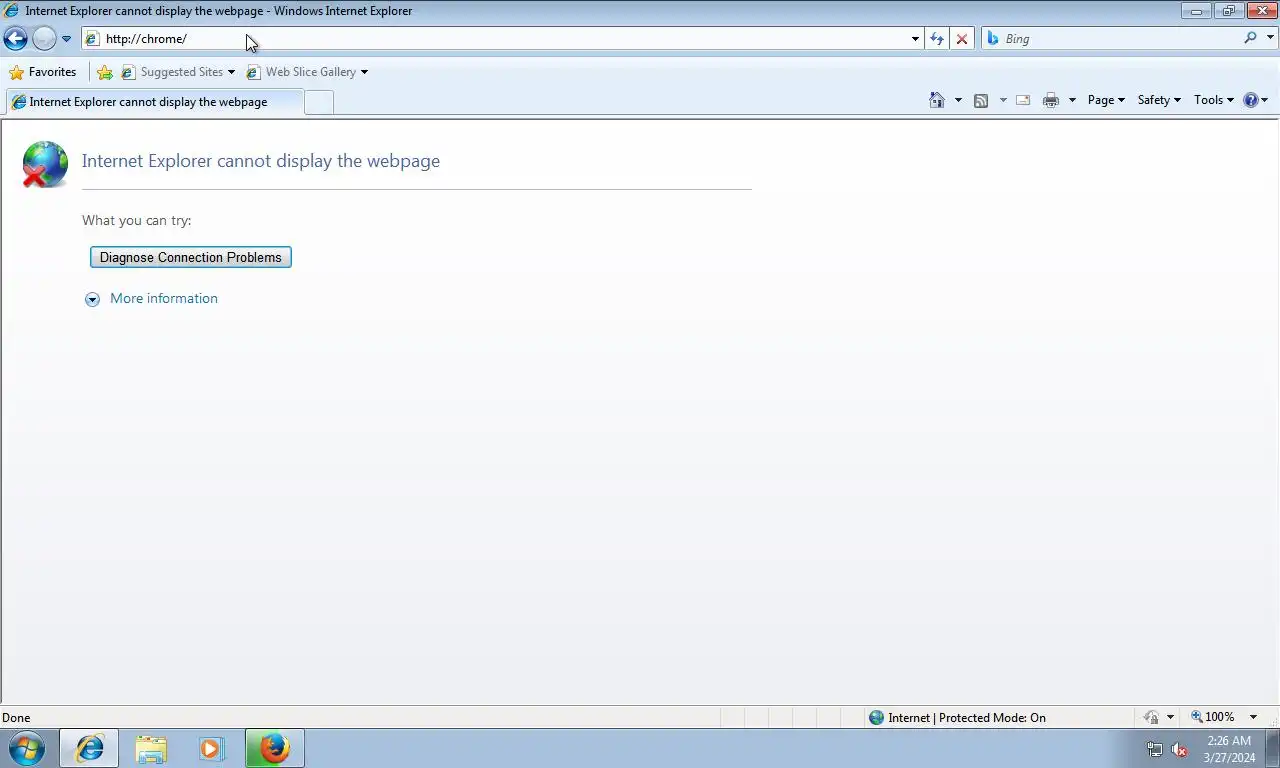Click the status bar privacy/popup blocker icon

point(1152,717)
